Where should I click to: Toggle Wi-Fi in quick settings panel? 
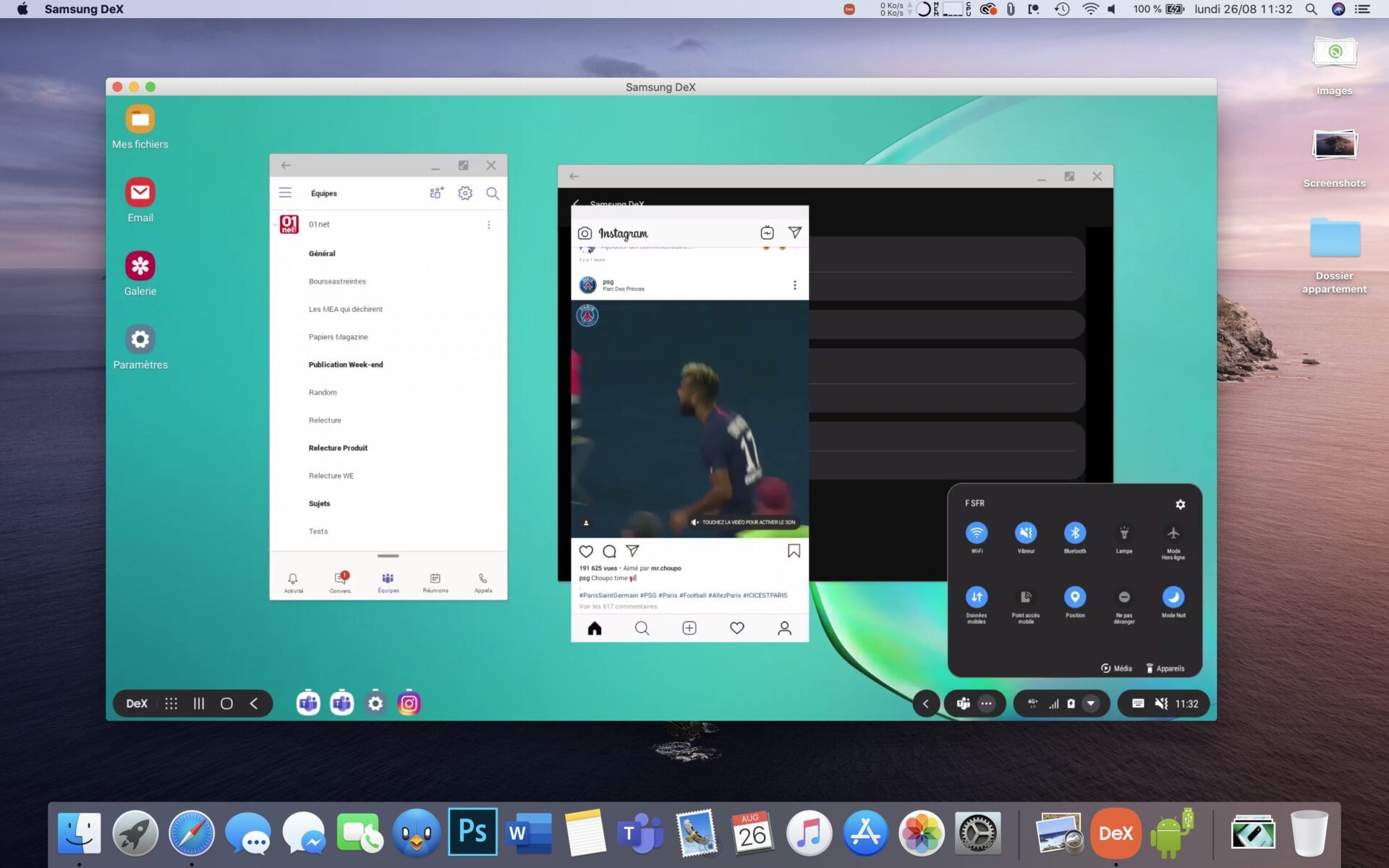977,534
